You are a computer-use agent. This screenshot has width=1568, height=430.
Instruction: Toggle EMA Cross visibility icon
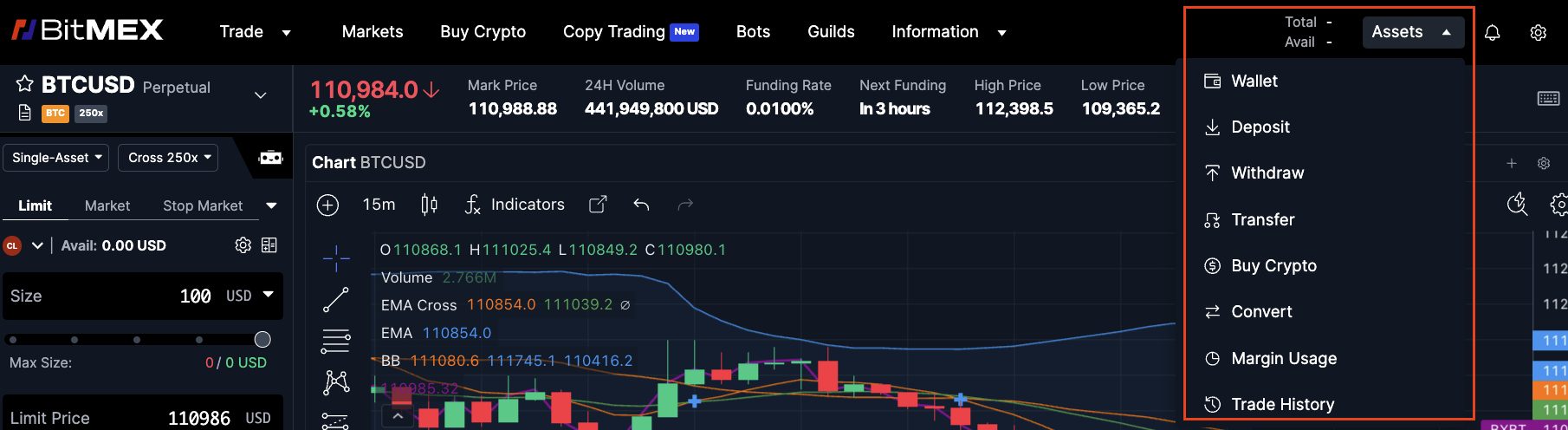[x=625, y=305]
